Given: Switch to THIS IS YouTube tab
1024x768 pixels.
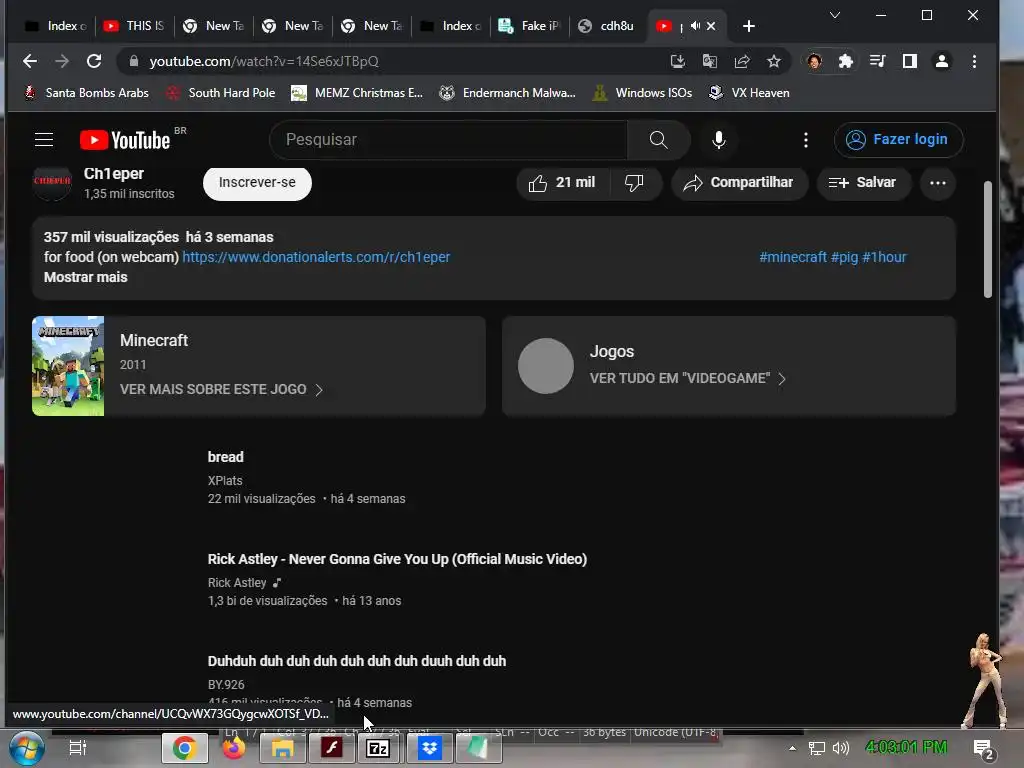Looking at the screenshot, I should pos(136,26).
